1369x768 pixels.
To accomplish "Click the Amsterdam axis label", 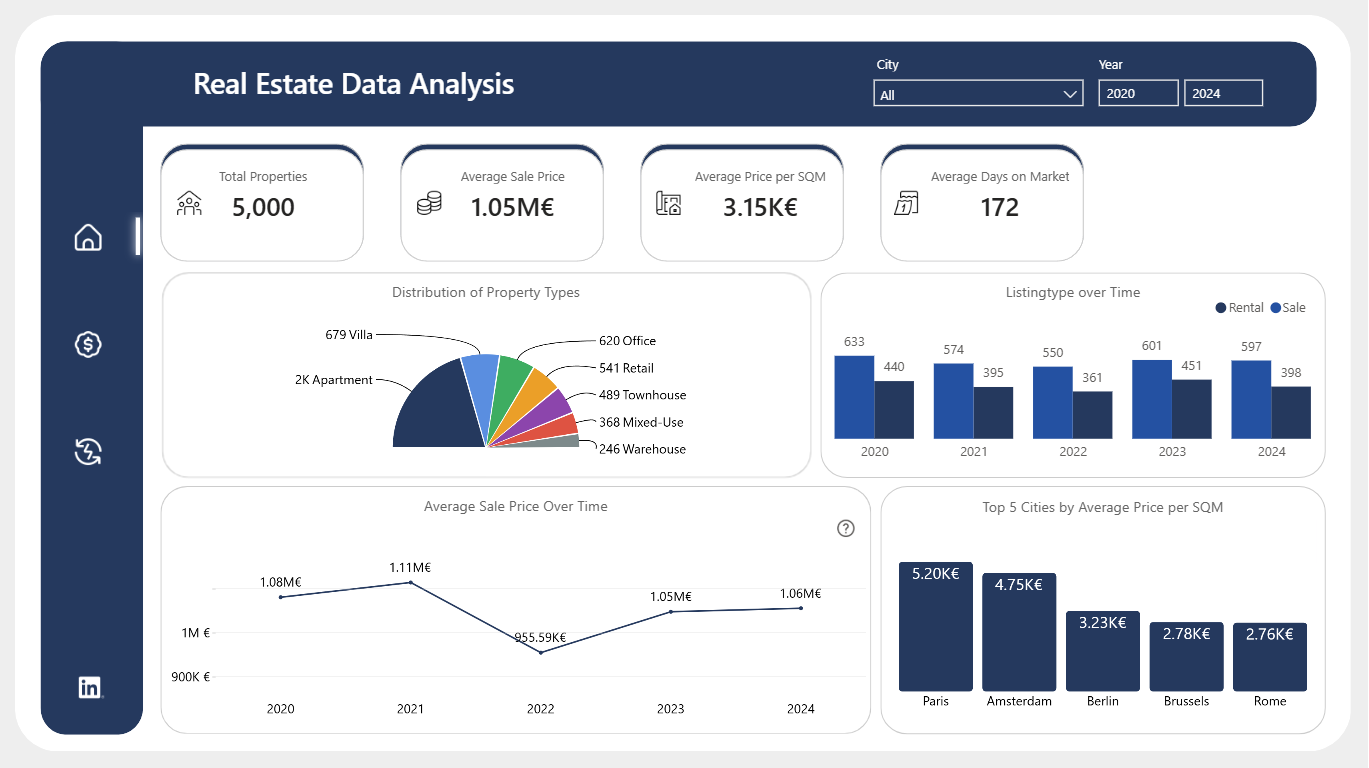I will click(1019, 702).
